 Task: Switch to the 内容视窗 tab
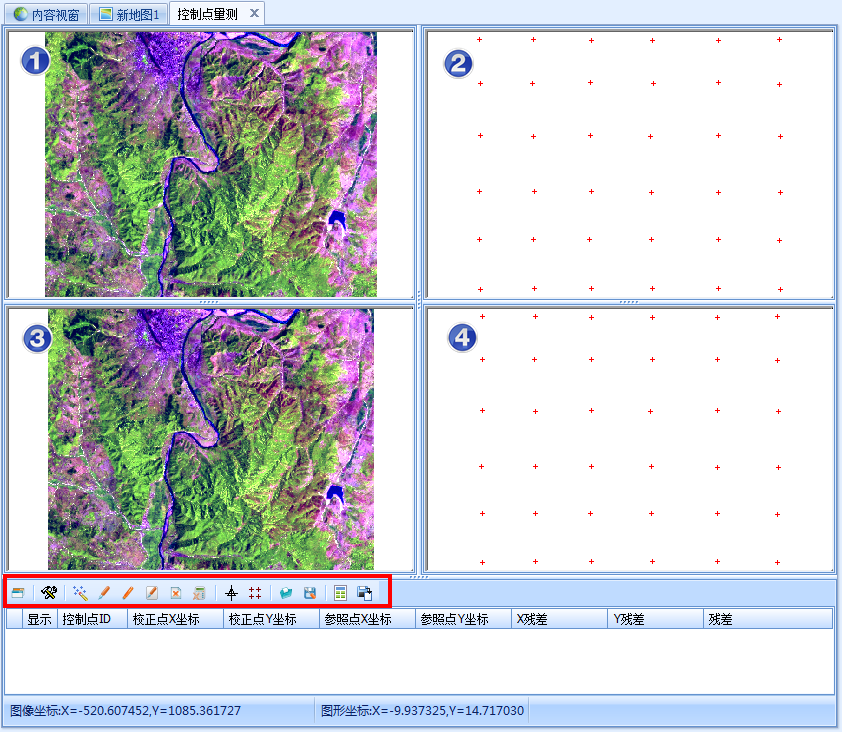point(46,14)
